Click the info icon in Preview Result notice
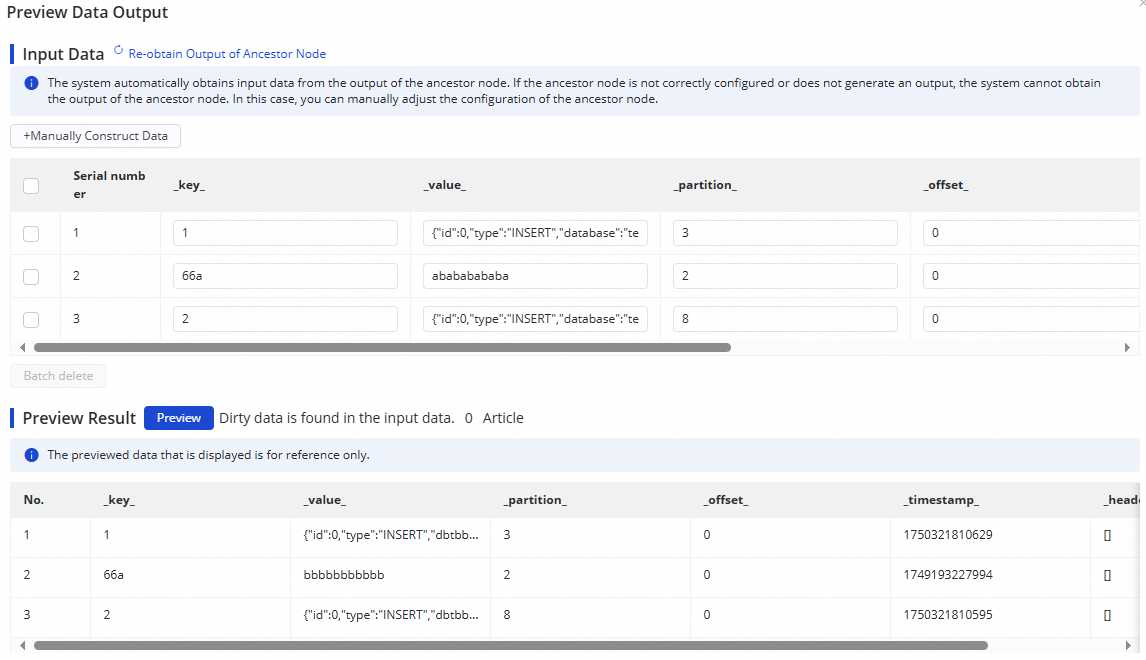1146x660 pixels. (x=31, y=455)
